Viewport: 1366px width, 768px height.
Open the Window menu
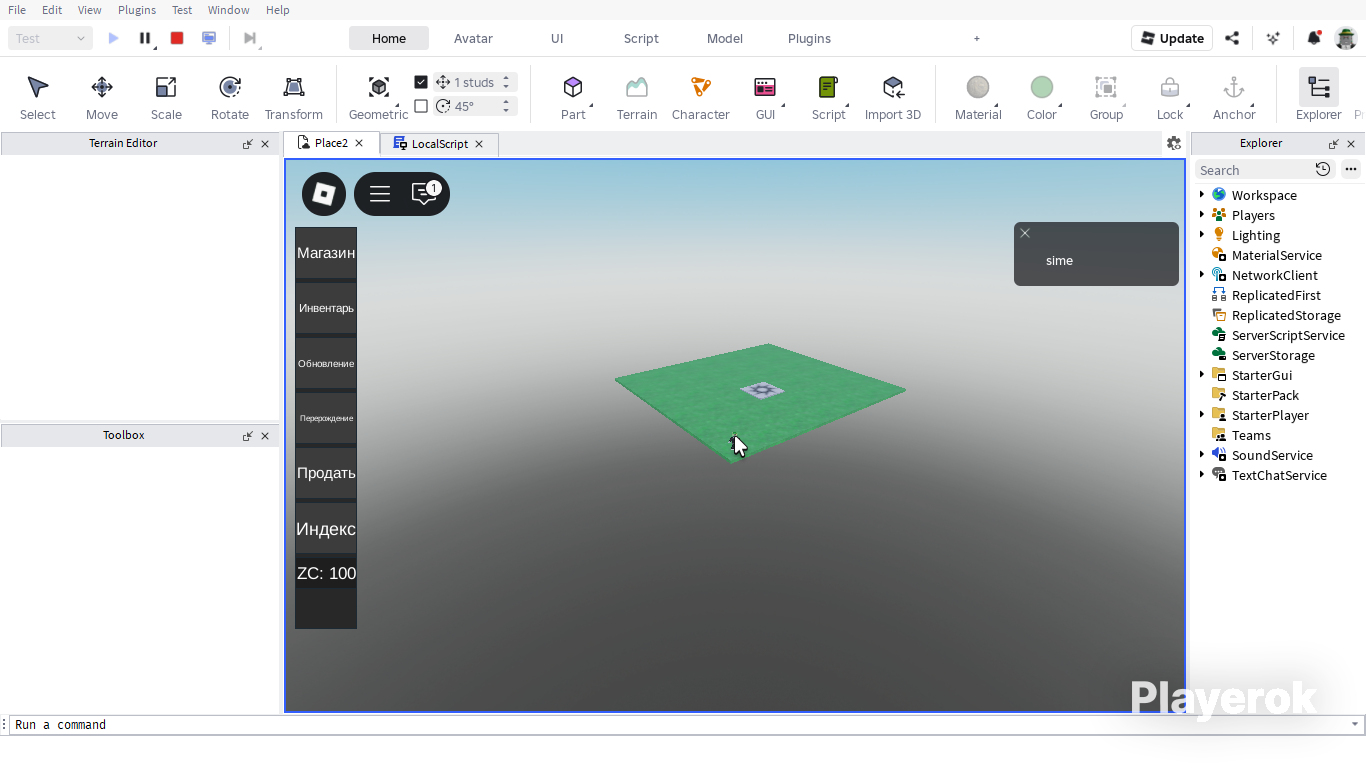(x=229, y=10)
